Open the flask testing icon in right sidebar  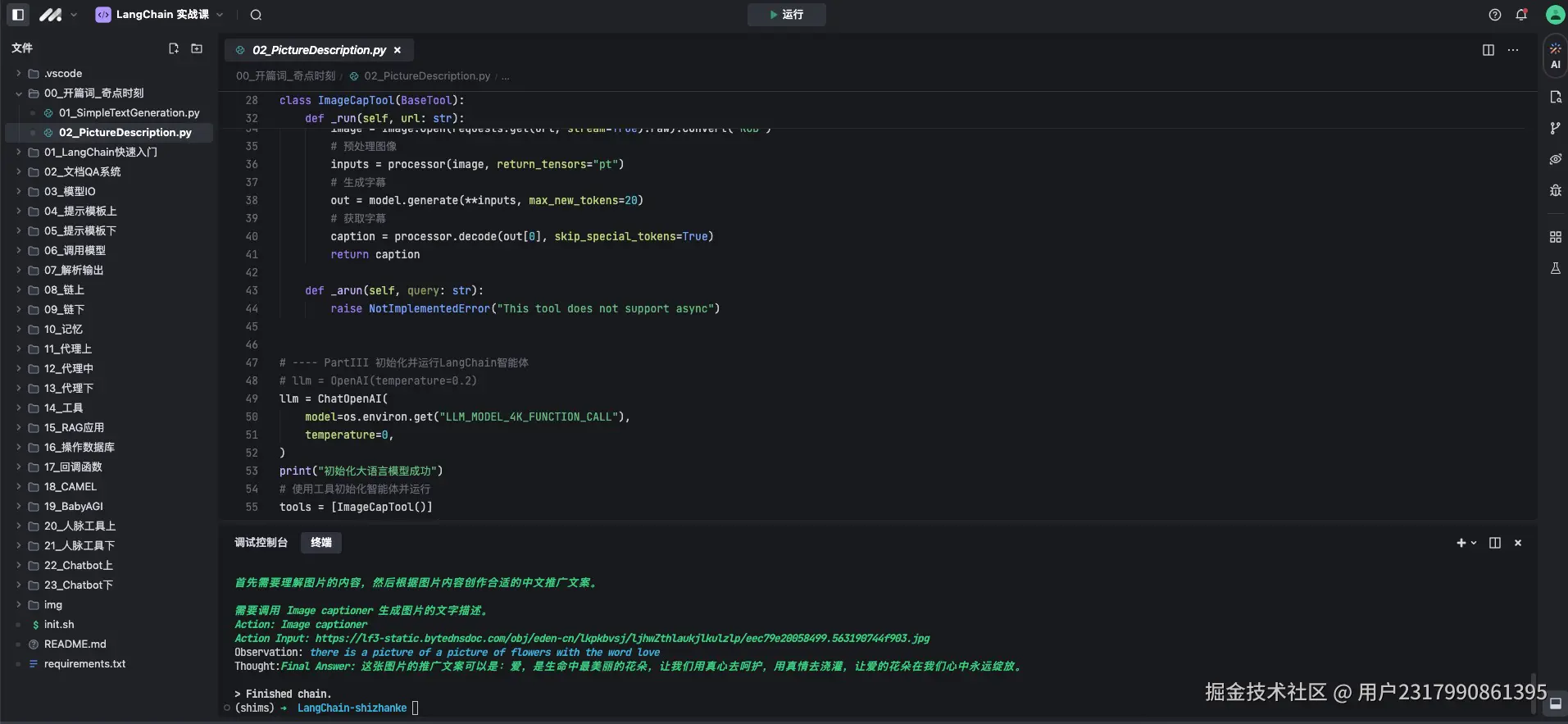tap(1555, 268)
